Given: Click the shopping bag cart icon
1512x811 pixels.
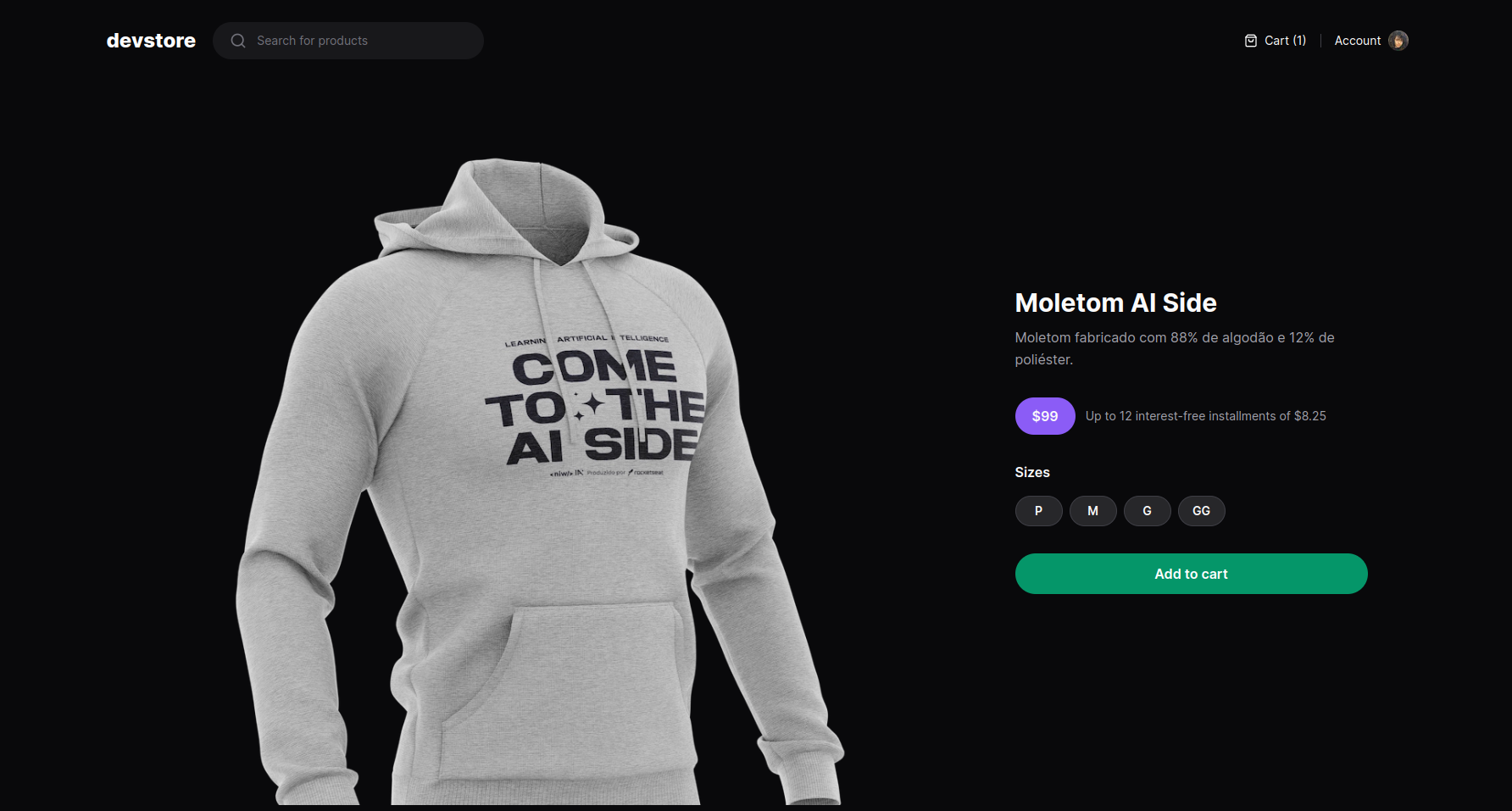Looking at the screenshot, I should (1250, 41).
